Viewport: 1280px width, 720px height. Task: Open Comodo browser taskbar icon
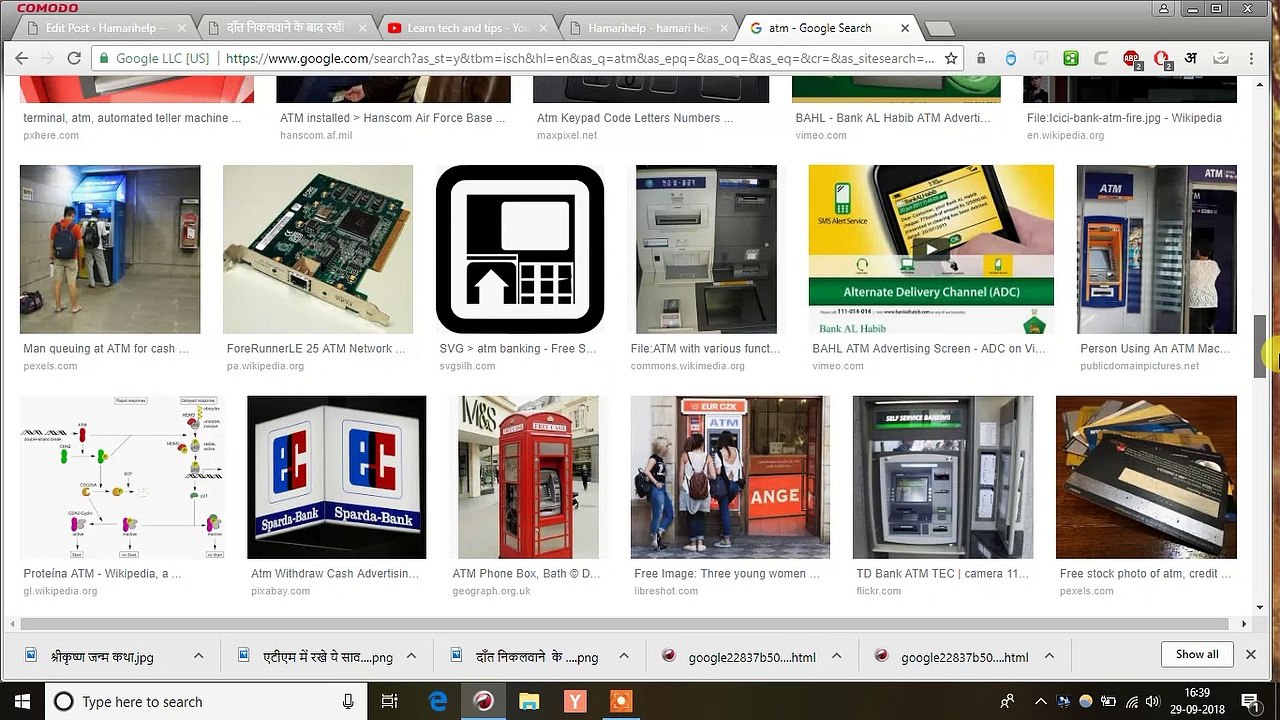tap(483, 702)
